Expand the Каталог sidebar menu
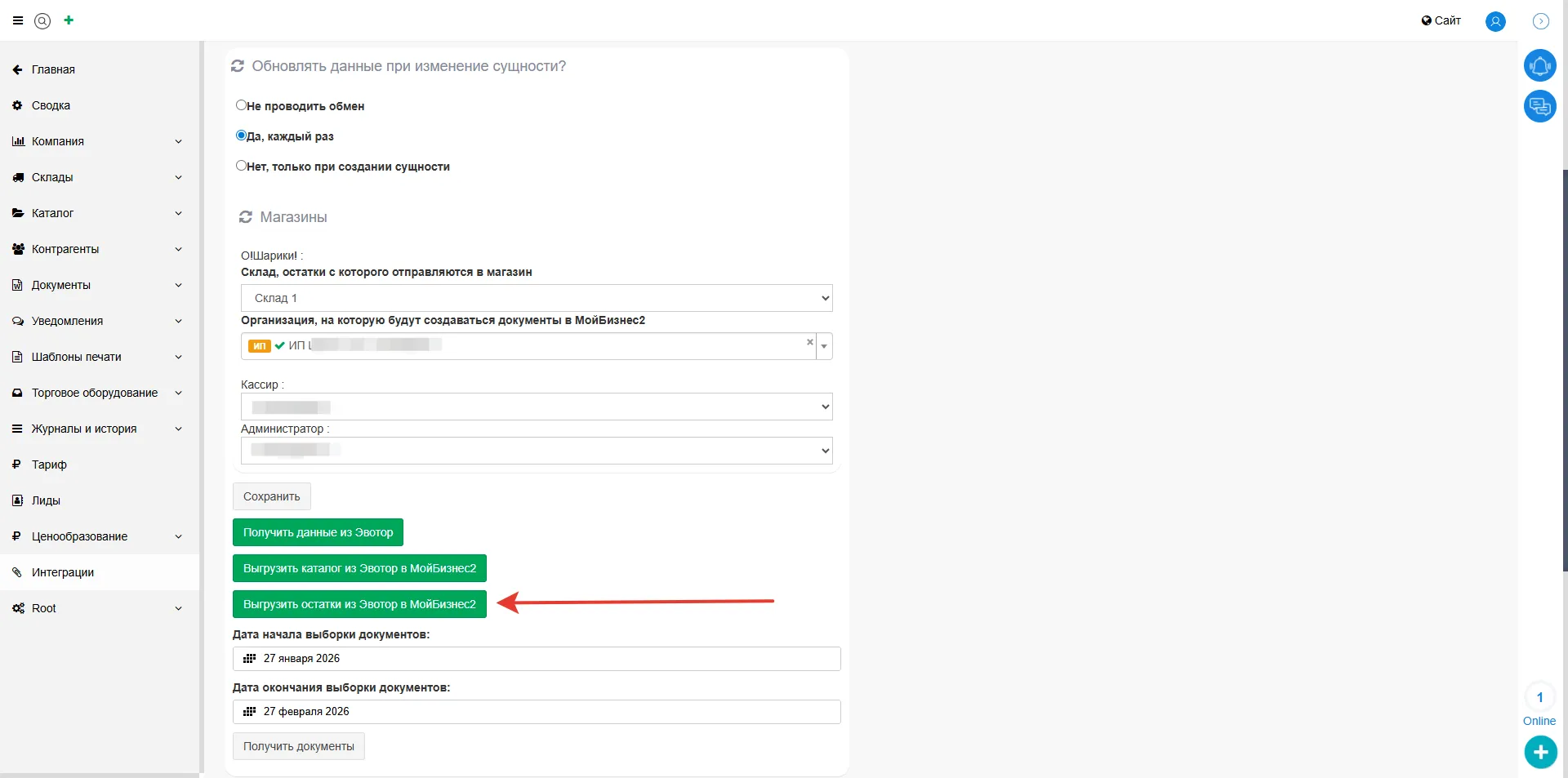This screenshot has height=778, width=1568. [x=98, y=213]
